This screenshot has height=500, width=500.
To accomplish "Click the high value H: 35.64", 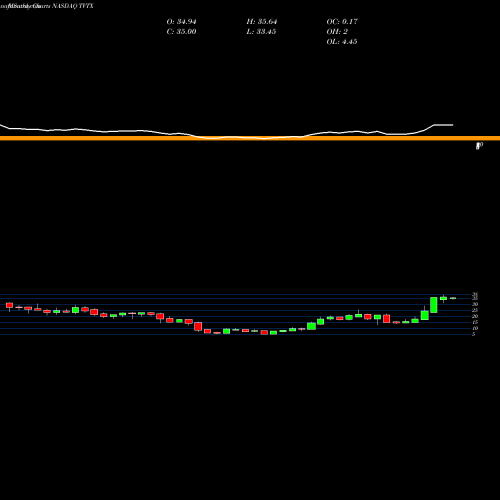I will tap(262, 22).
